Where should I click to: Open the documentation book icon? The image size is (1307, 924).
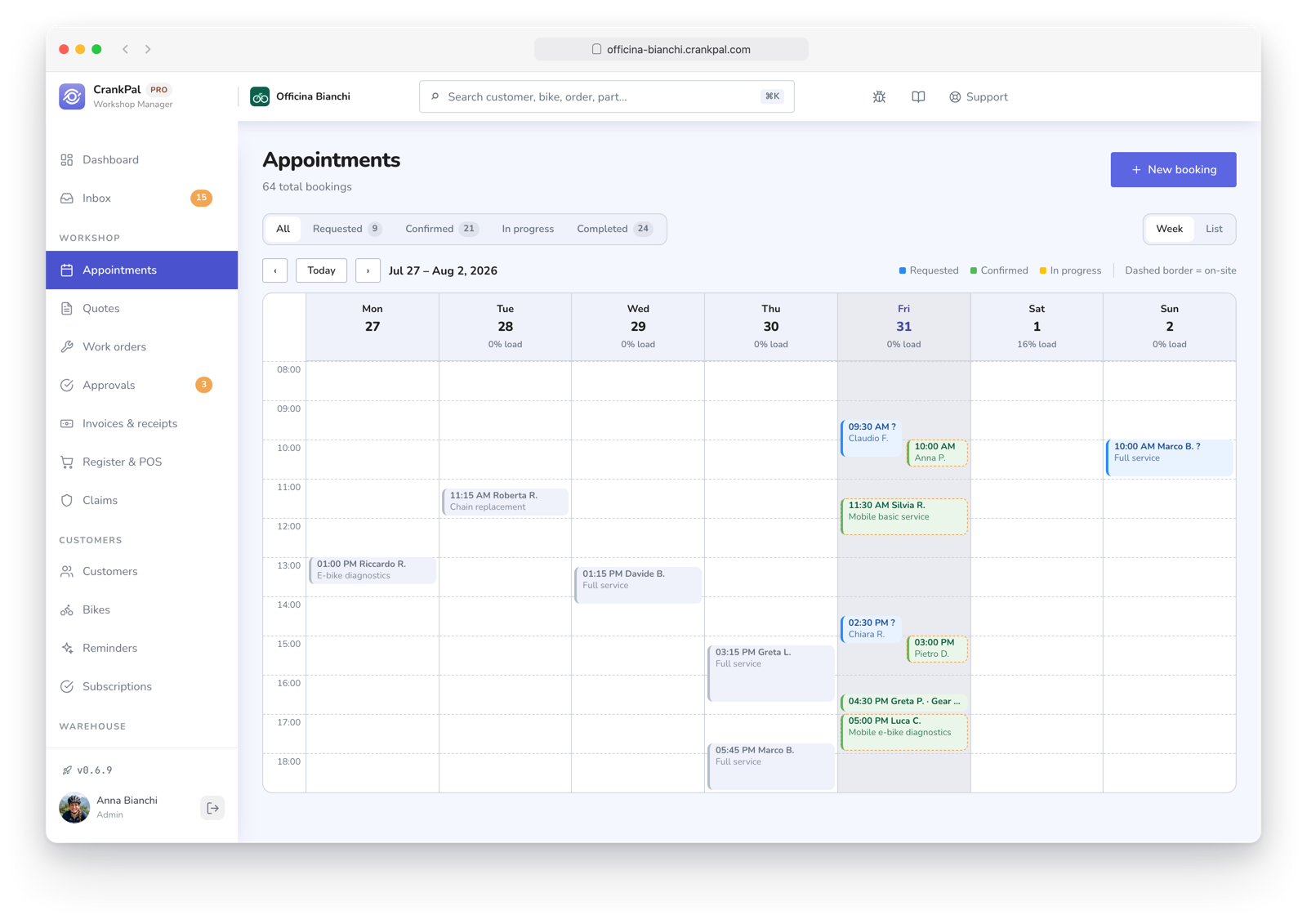(918, 96)
